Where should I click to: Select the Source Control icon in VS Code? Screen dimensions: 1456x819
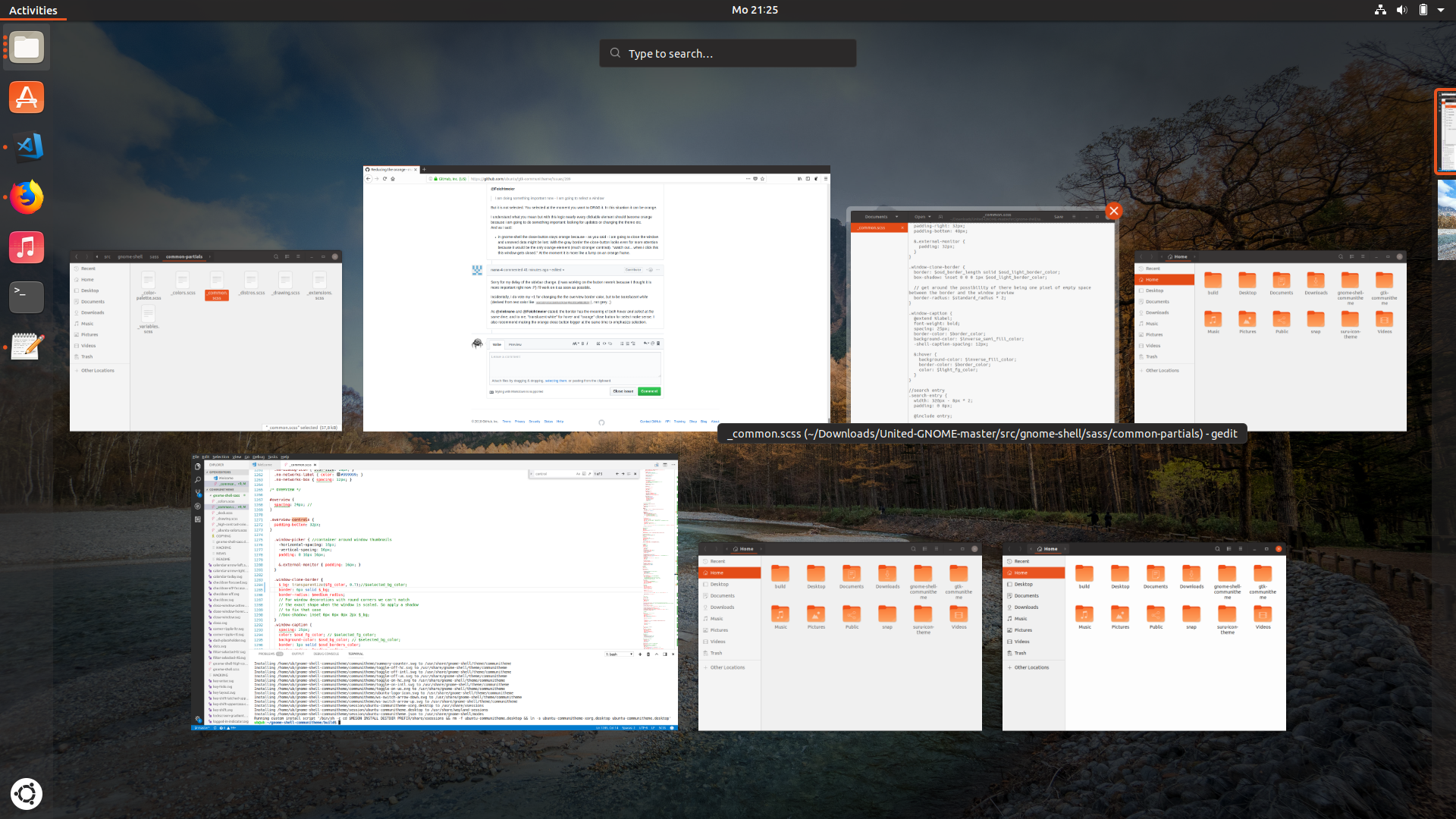click(197, 491)
